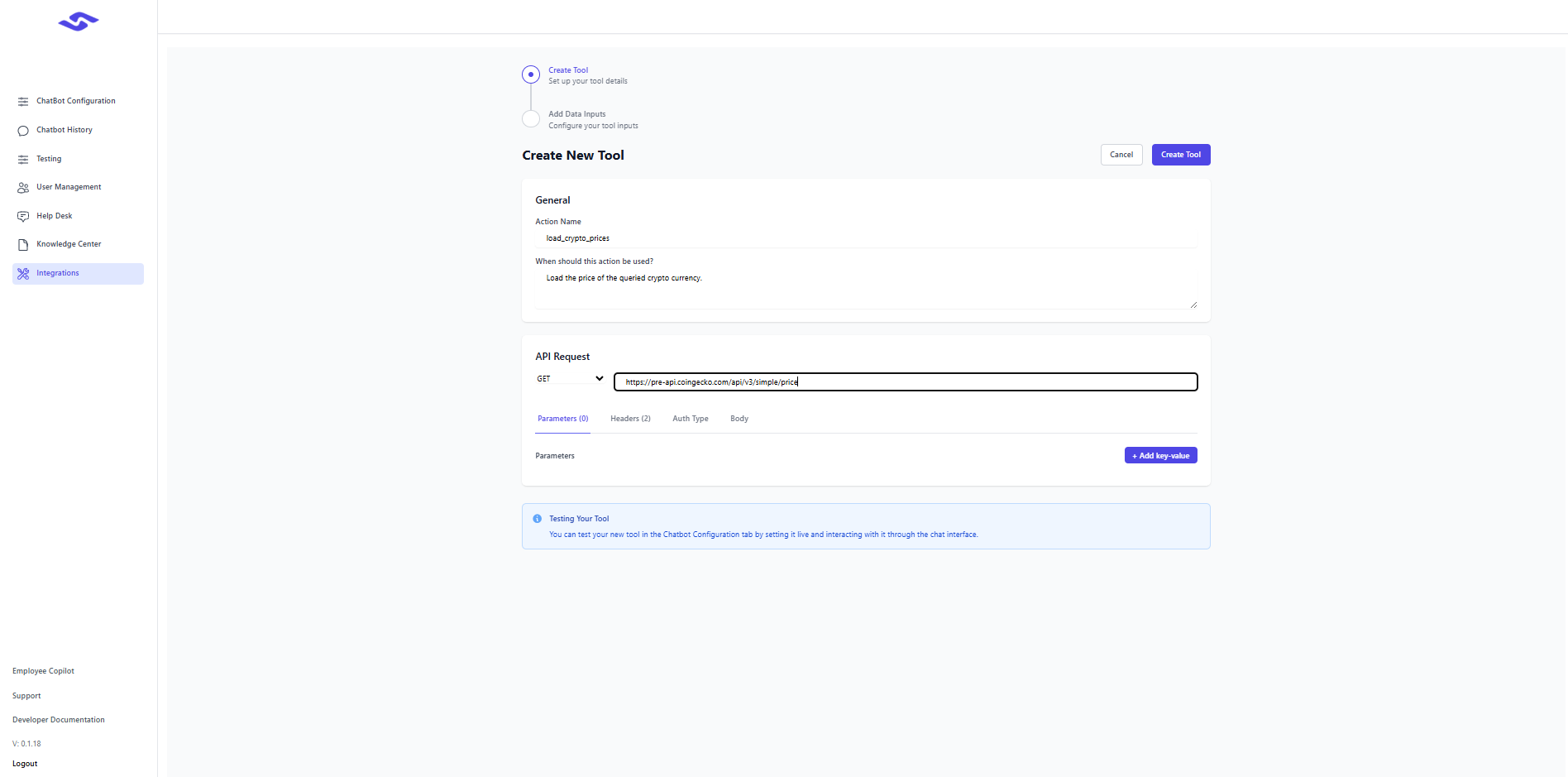This screenshot has height=777, width=1568.
Task: Open the GET request method dropdown
Action: [570, 379]
